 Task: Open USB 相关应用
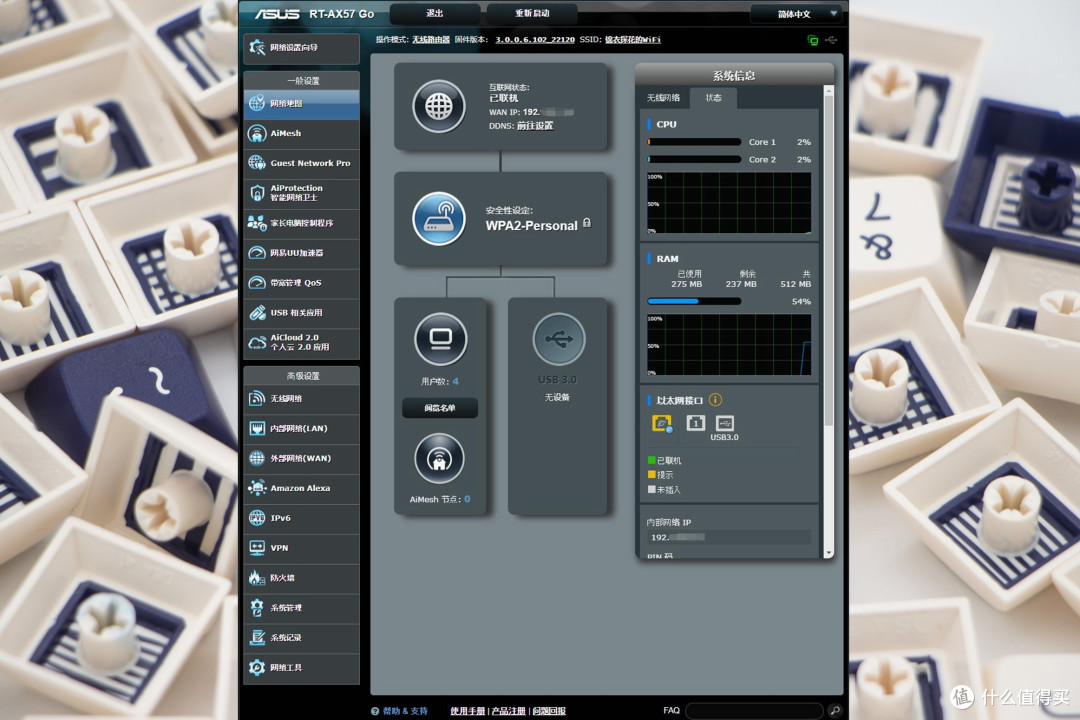(x=301, y=313)
